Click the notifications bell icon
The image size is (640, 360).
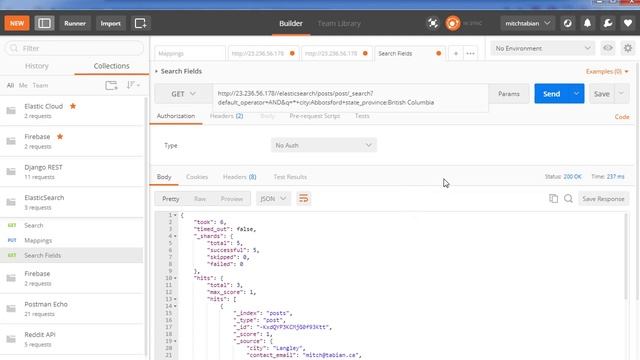tap(587, 23)
